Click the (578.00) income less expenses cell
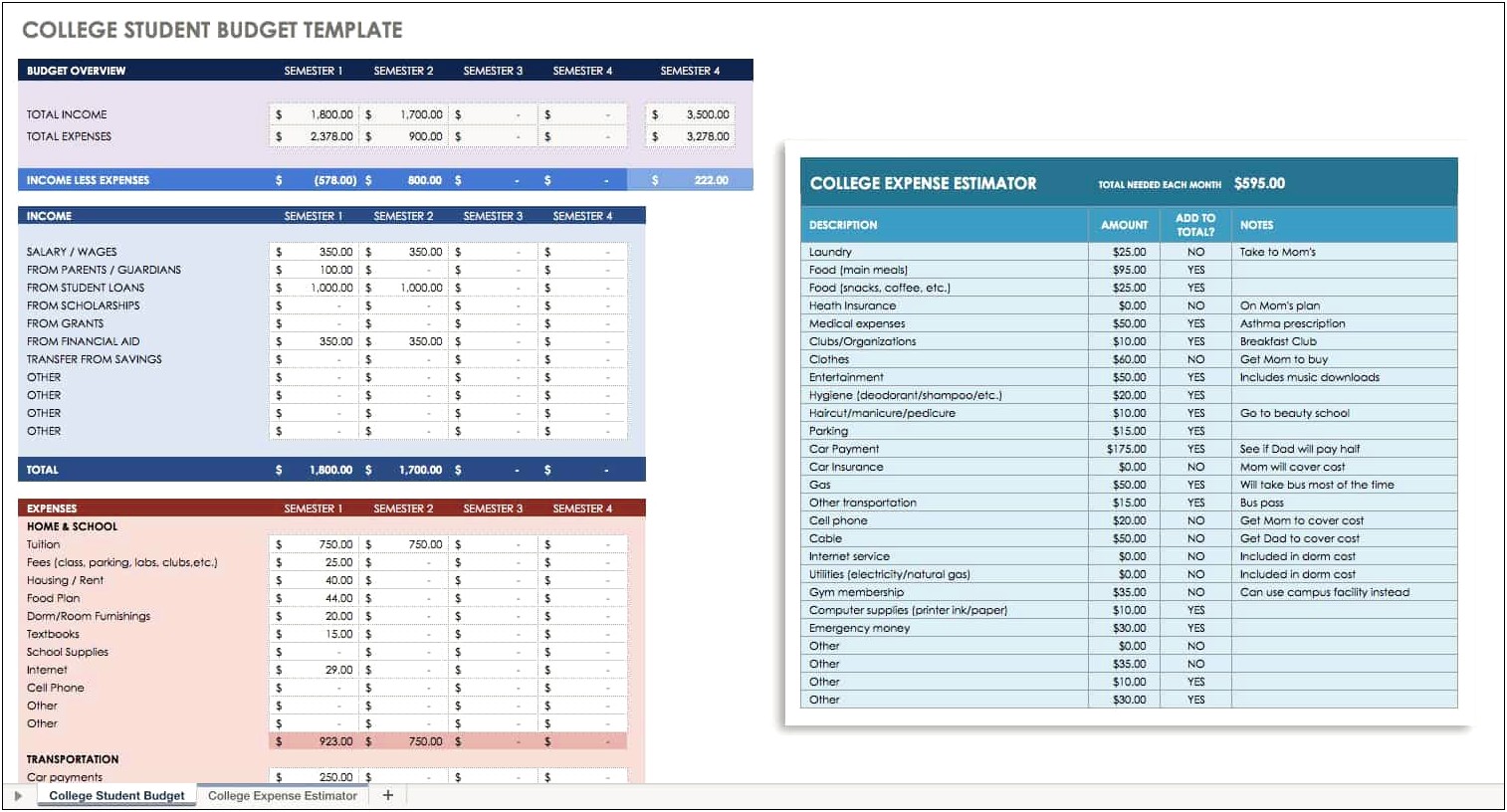The image size is (1507, 812). click(x=314, y=180)
